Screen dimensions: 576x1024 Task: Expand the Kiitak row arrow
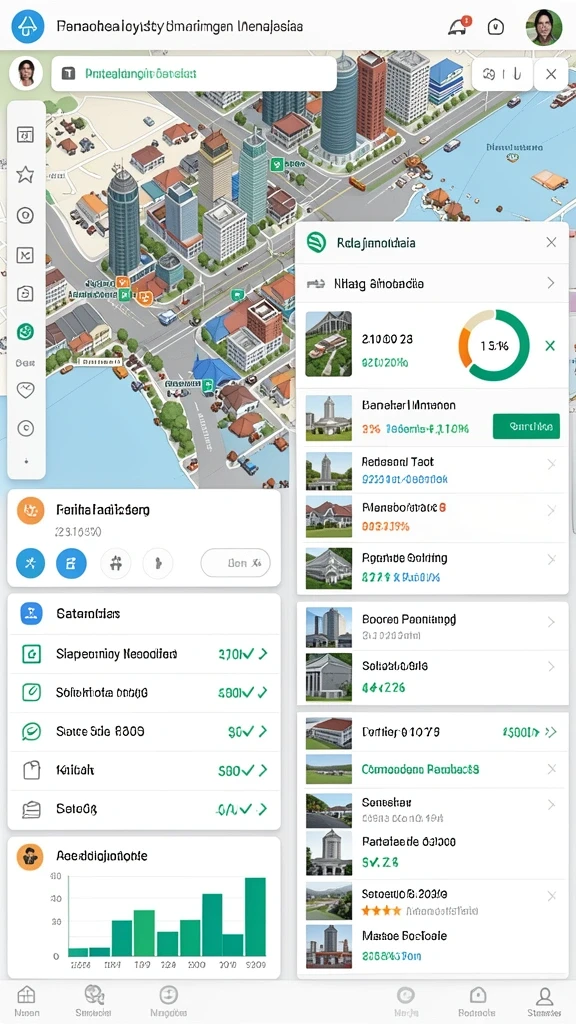(x=263, y=771)
